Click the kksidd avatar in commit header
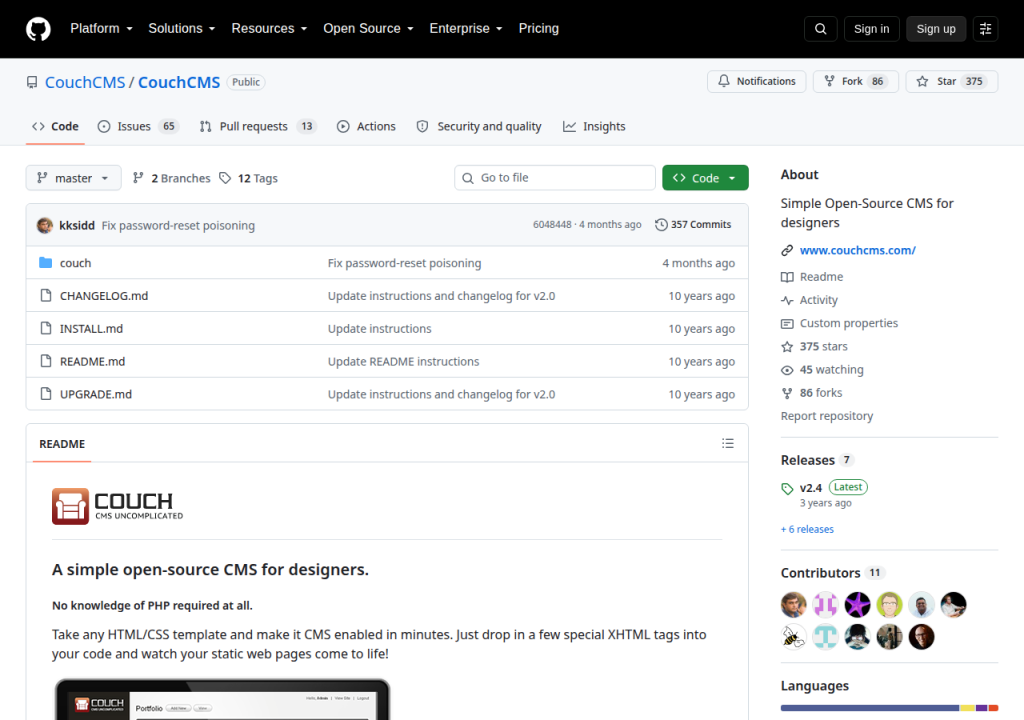This screenshot has height=720, width=1024. point(45,225)
